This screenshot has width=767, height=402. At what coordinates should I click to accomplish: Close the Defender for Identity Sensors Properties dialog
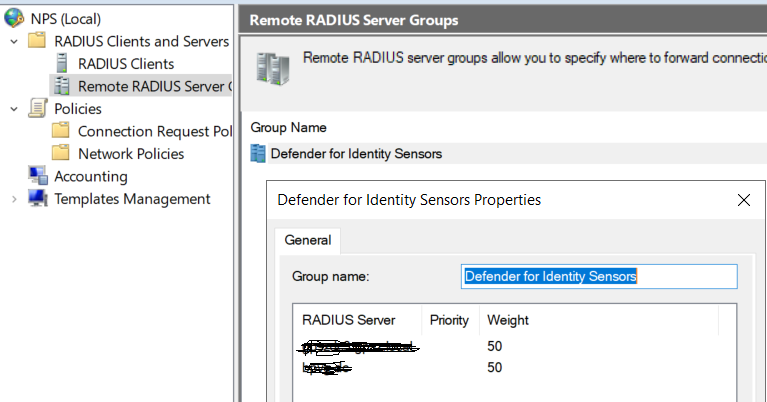point(743,200)
